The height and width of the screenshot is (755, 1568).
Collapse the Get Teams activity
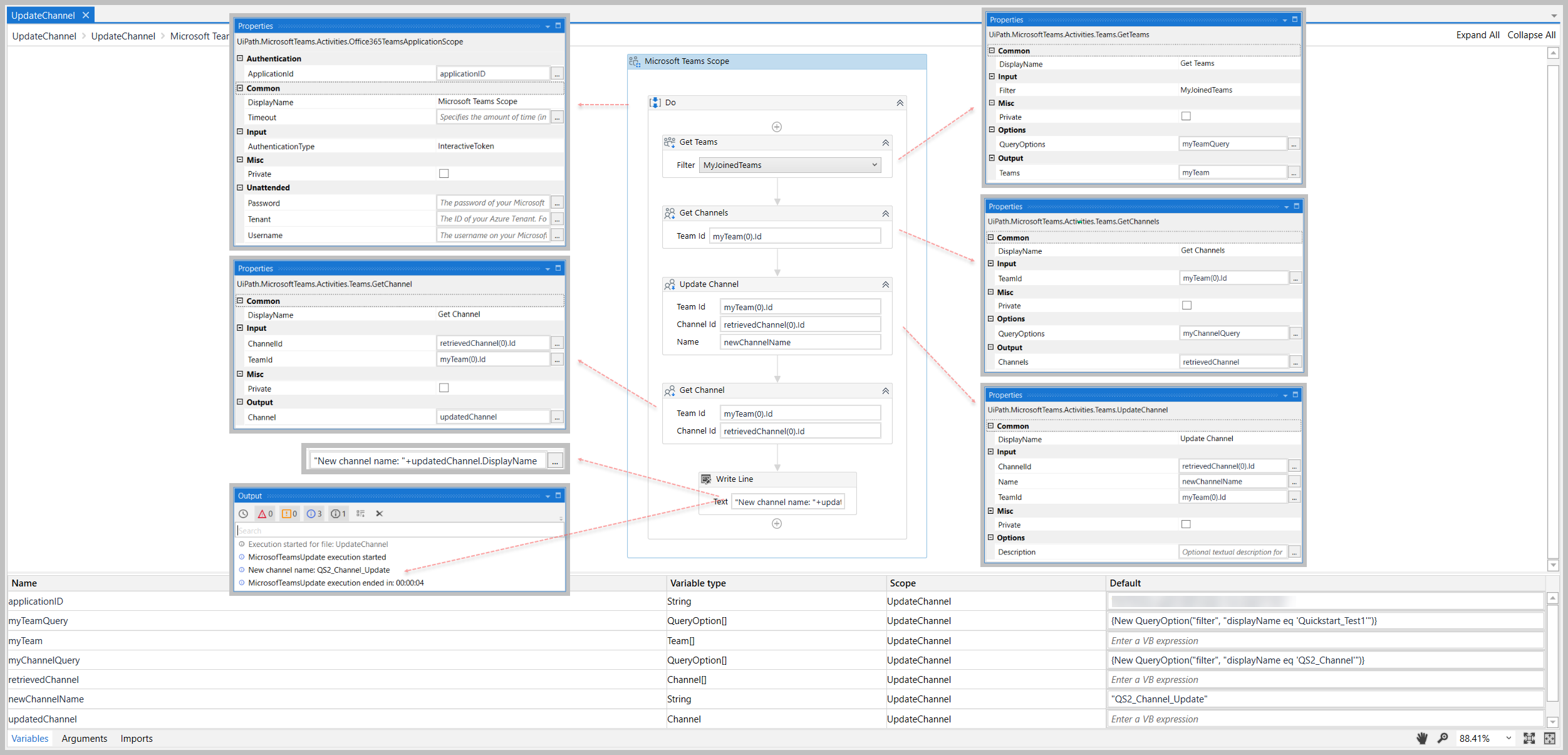pos(885,143)
